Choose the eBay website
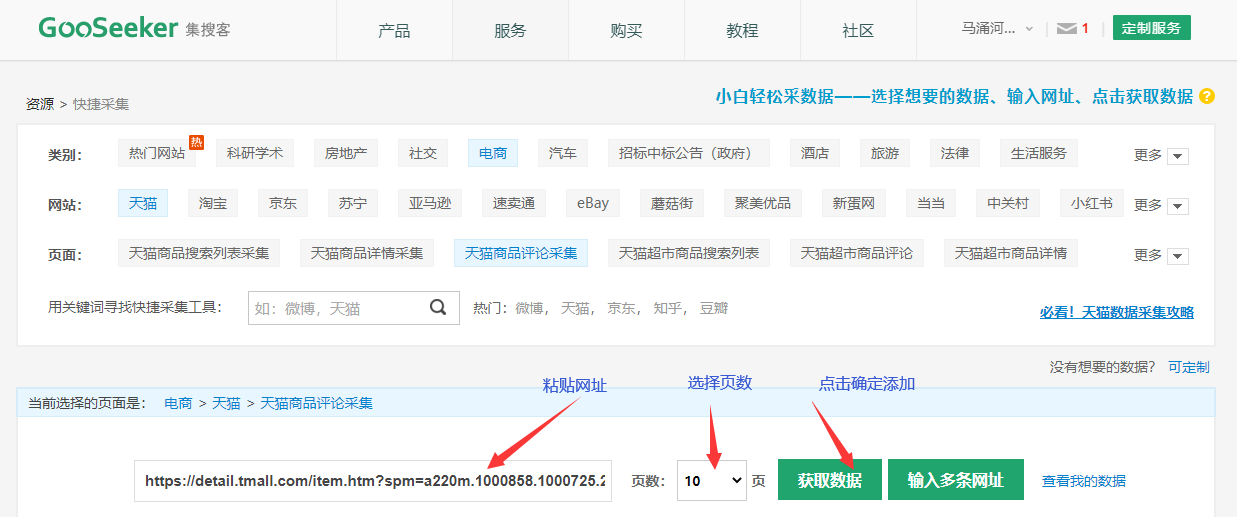This screenshot has height=517, width=1237. tap(593, 203)
